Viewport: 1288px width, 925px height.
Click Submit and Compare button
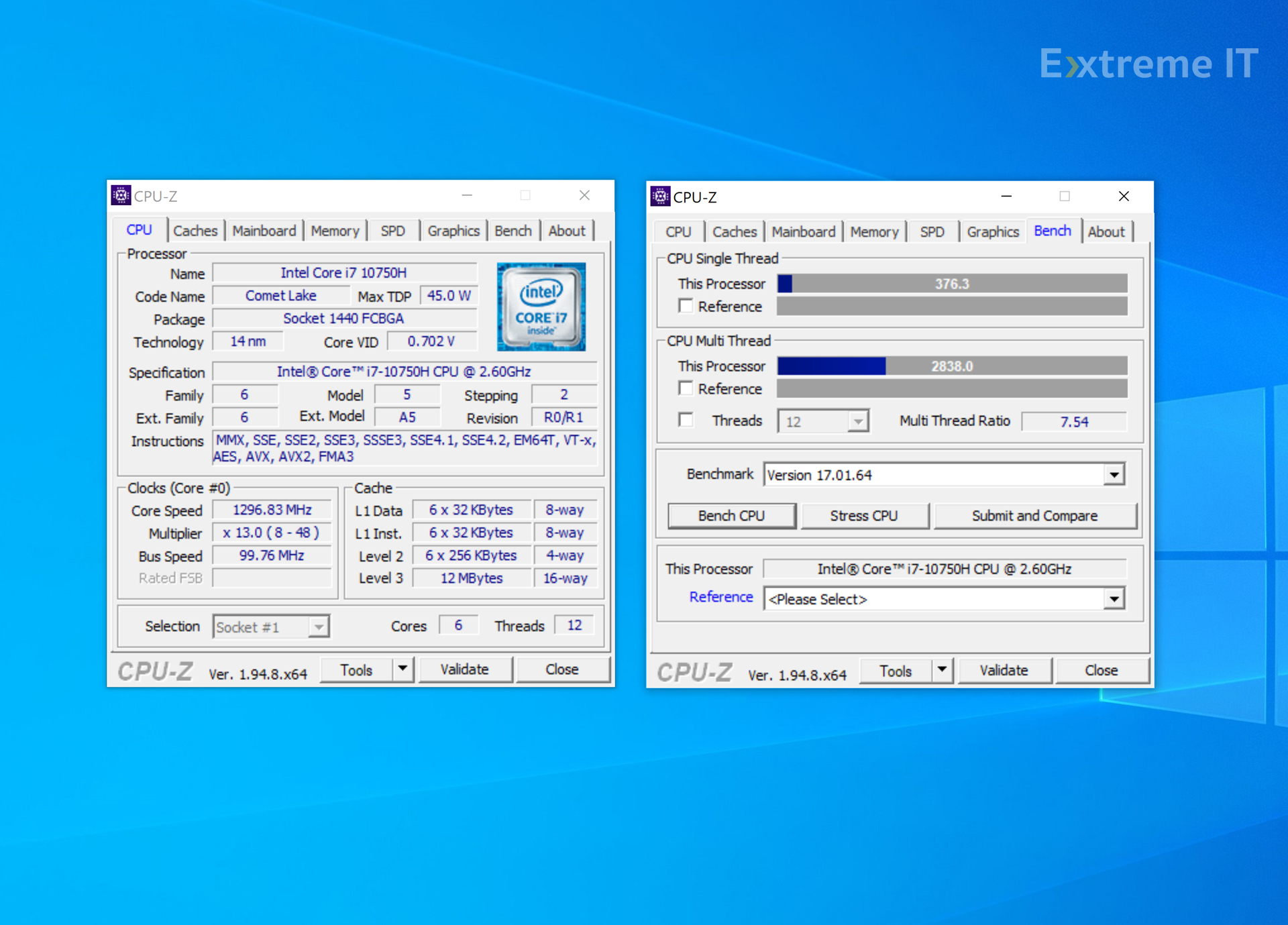point(1034,515)
